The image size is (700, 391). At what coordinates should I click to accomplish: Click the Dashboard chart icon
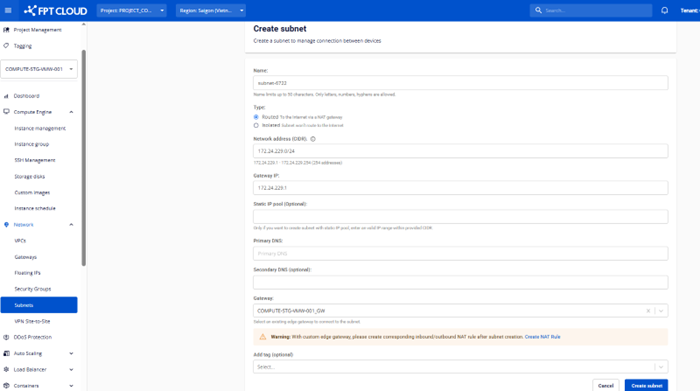pos(6,96)
